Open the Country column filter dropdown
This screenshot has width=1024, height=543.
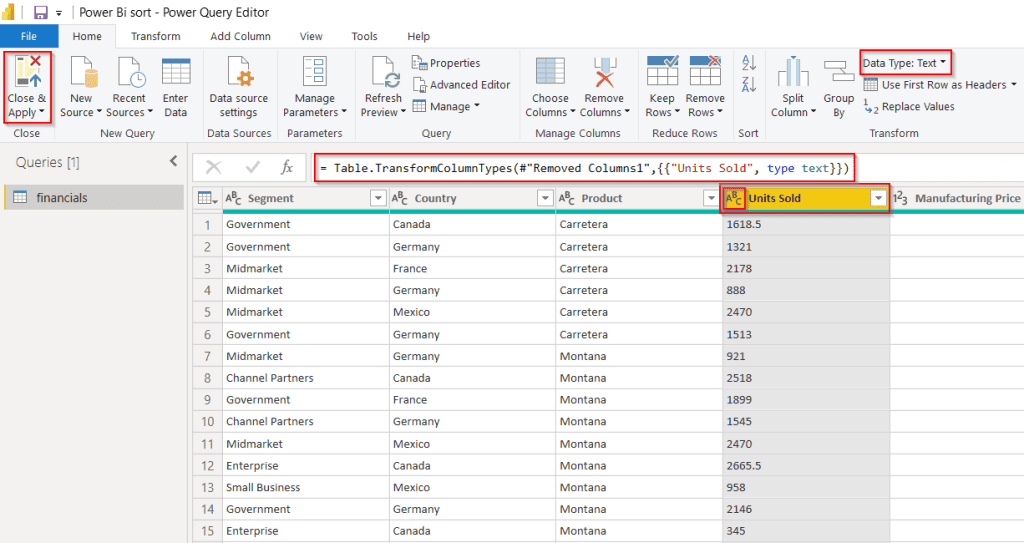[x=545, y=198]
